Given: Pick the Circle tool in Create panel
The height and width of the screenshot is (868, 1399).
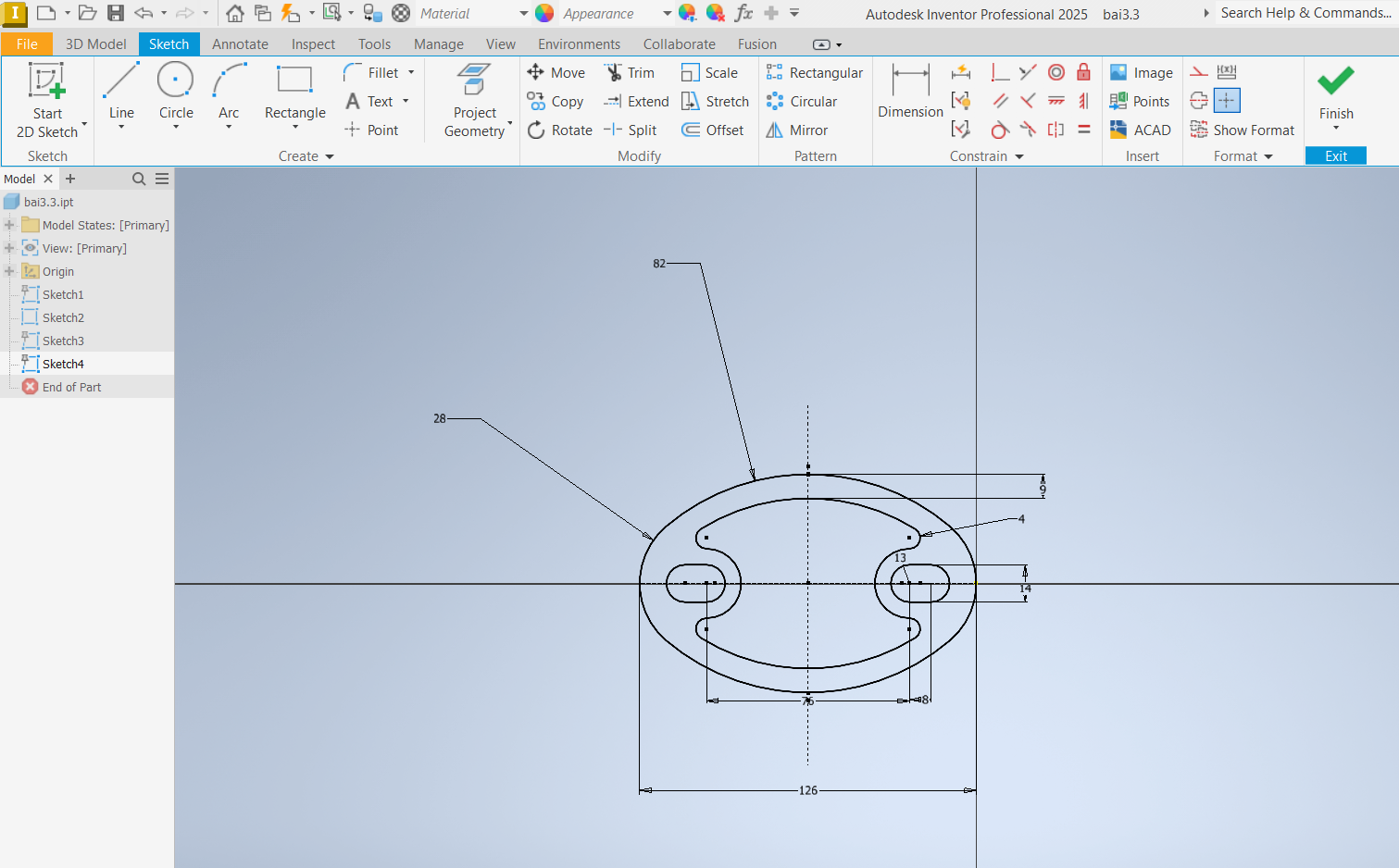Looking at the screenshot, I should (x=176, y=93).
